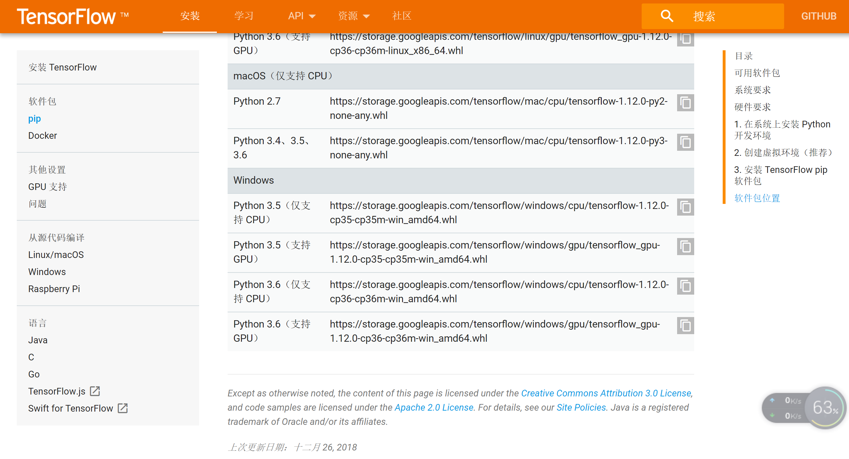849x459 pixels.
Task: Expand the API dropdown menu
Action: (302, 16)
